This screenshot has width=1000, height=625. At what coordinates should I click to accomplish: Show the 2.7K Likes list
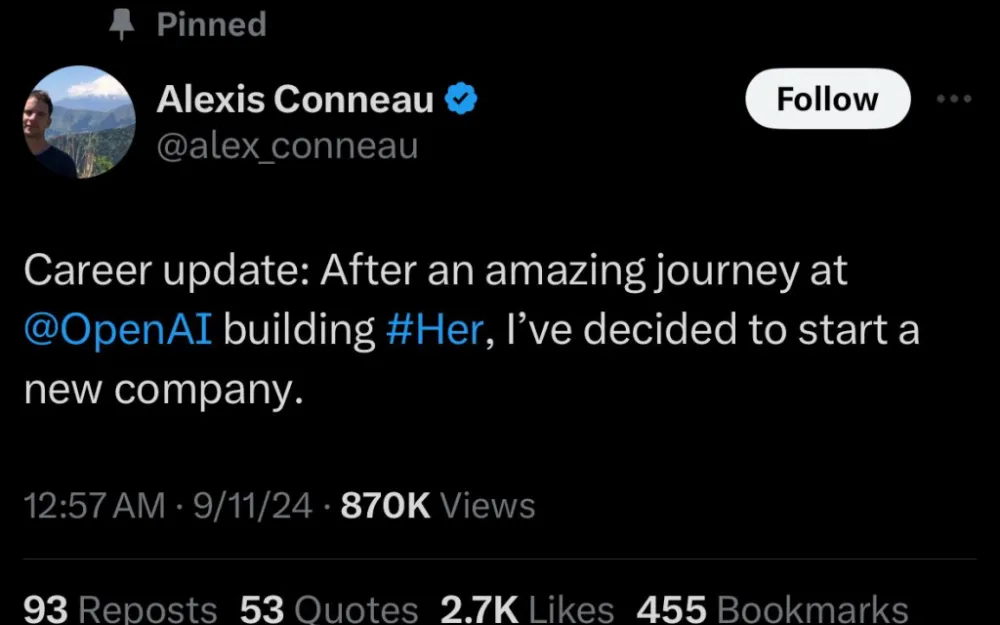(527, 609)
